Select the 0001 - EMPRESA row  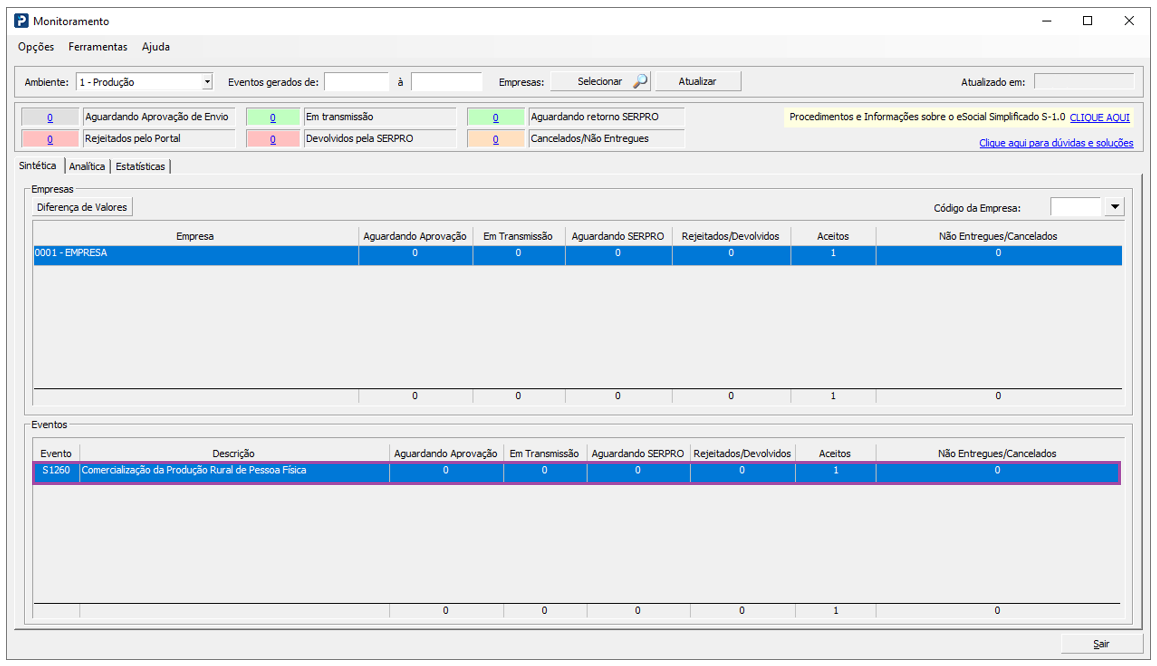pos(578,255)
